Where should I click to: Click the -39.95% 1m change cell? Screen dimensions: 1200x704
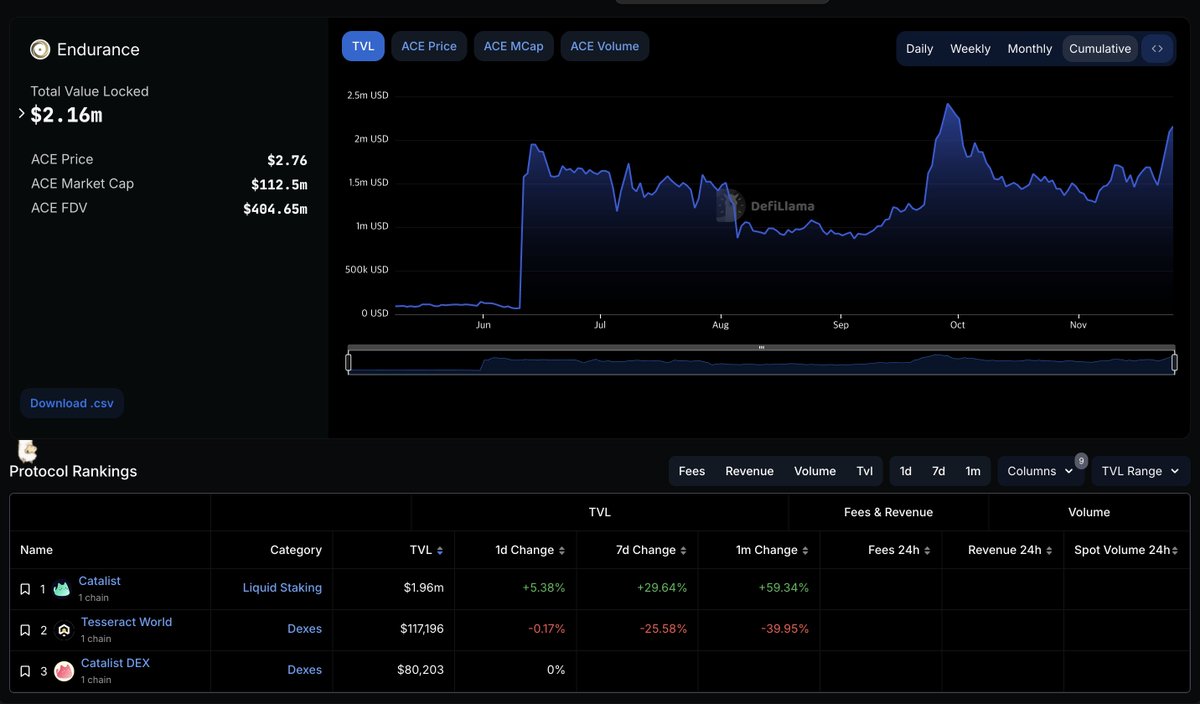click(x=783, y=629)
